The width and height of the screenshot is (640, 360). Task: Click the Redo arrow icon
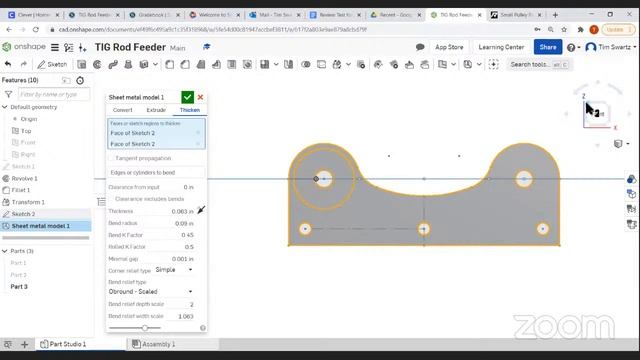tap(23, 64)
